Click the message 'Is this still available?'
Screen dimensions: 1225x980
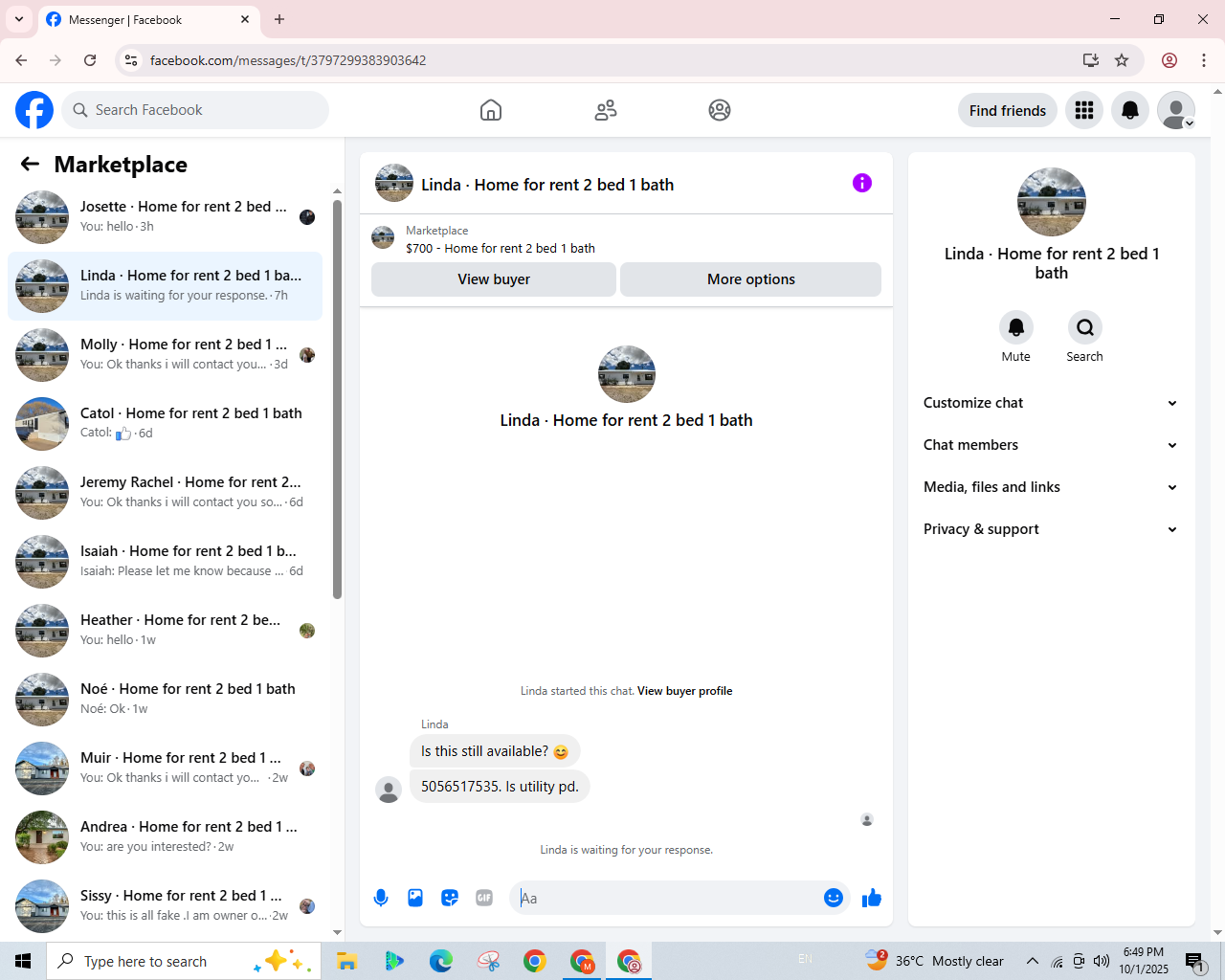pos(495,751)
